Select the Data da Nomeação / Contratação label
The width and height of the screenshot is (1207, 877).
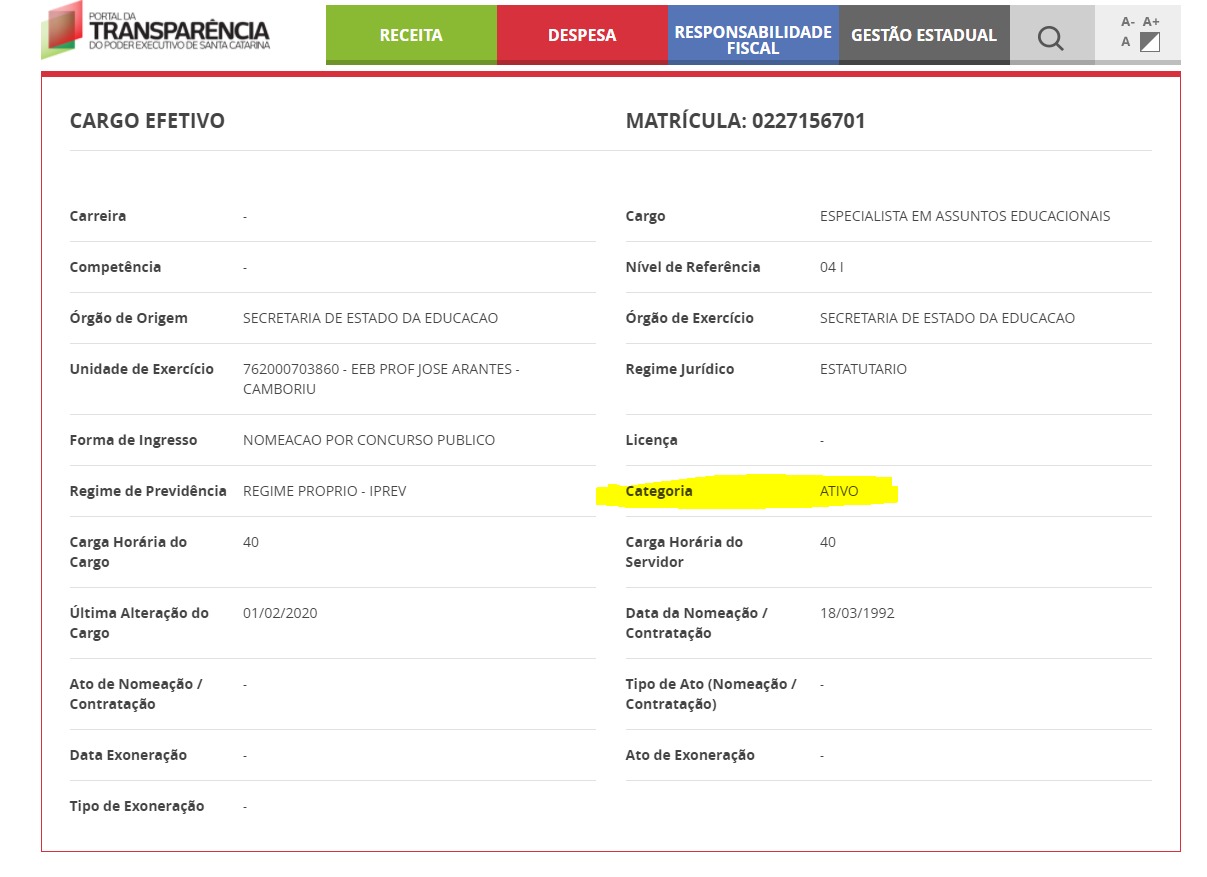pyautogui.click(x=697, y=623)
